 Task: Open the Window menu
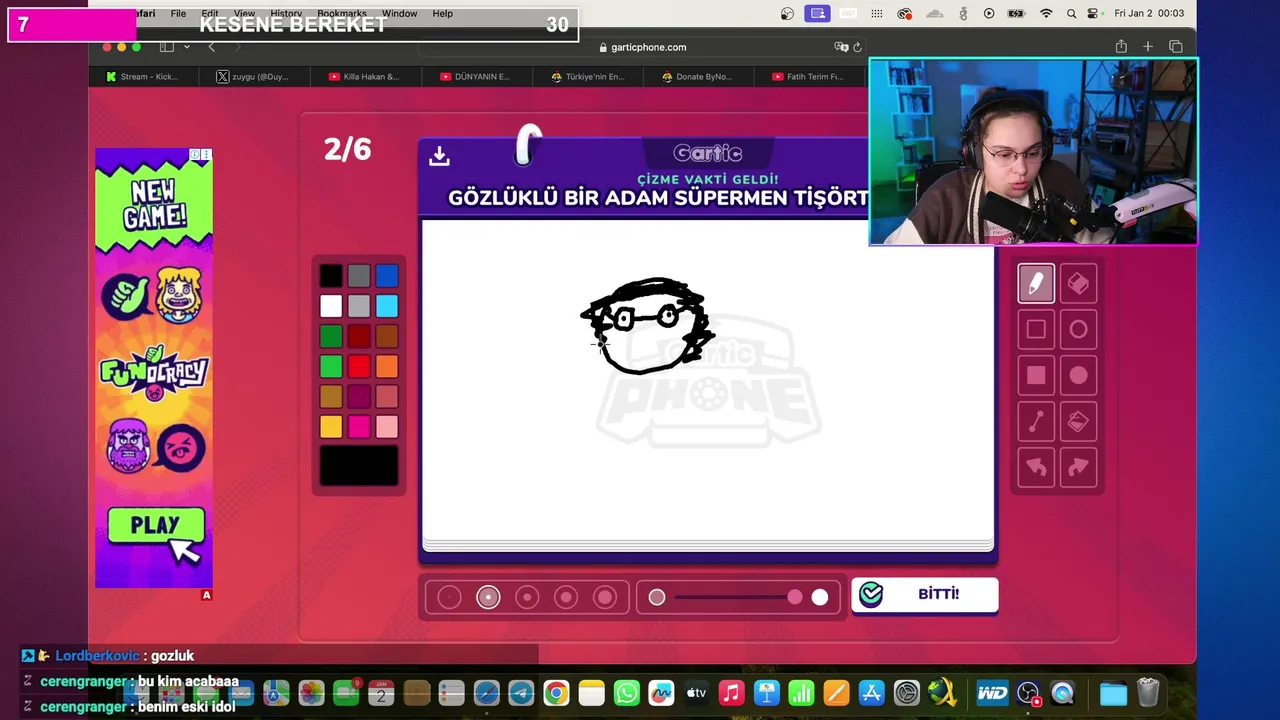399,13
